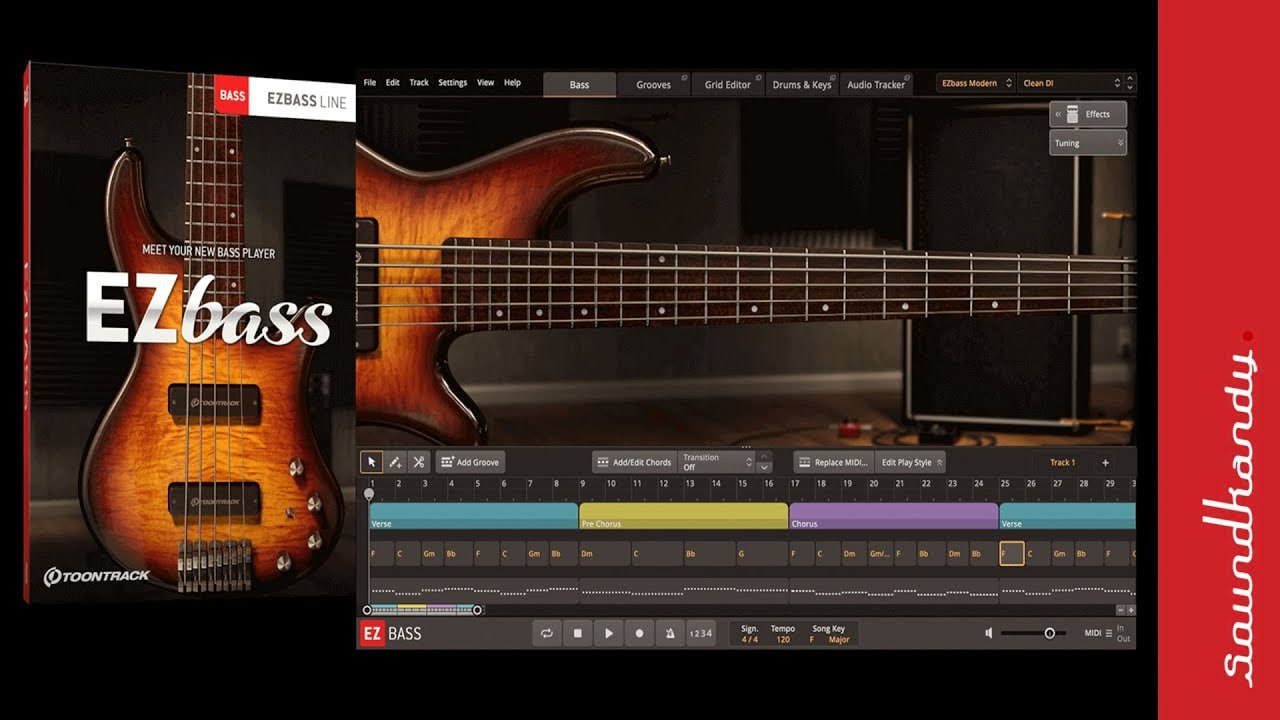This screenshot has height=720, width=1280.
Task: Open Add/Edit Chords
Action: pyautogui.click(x=634, y=462)
